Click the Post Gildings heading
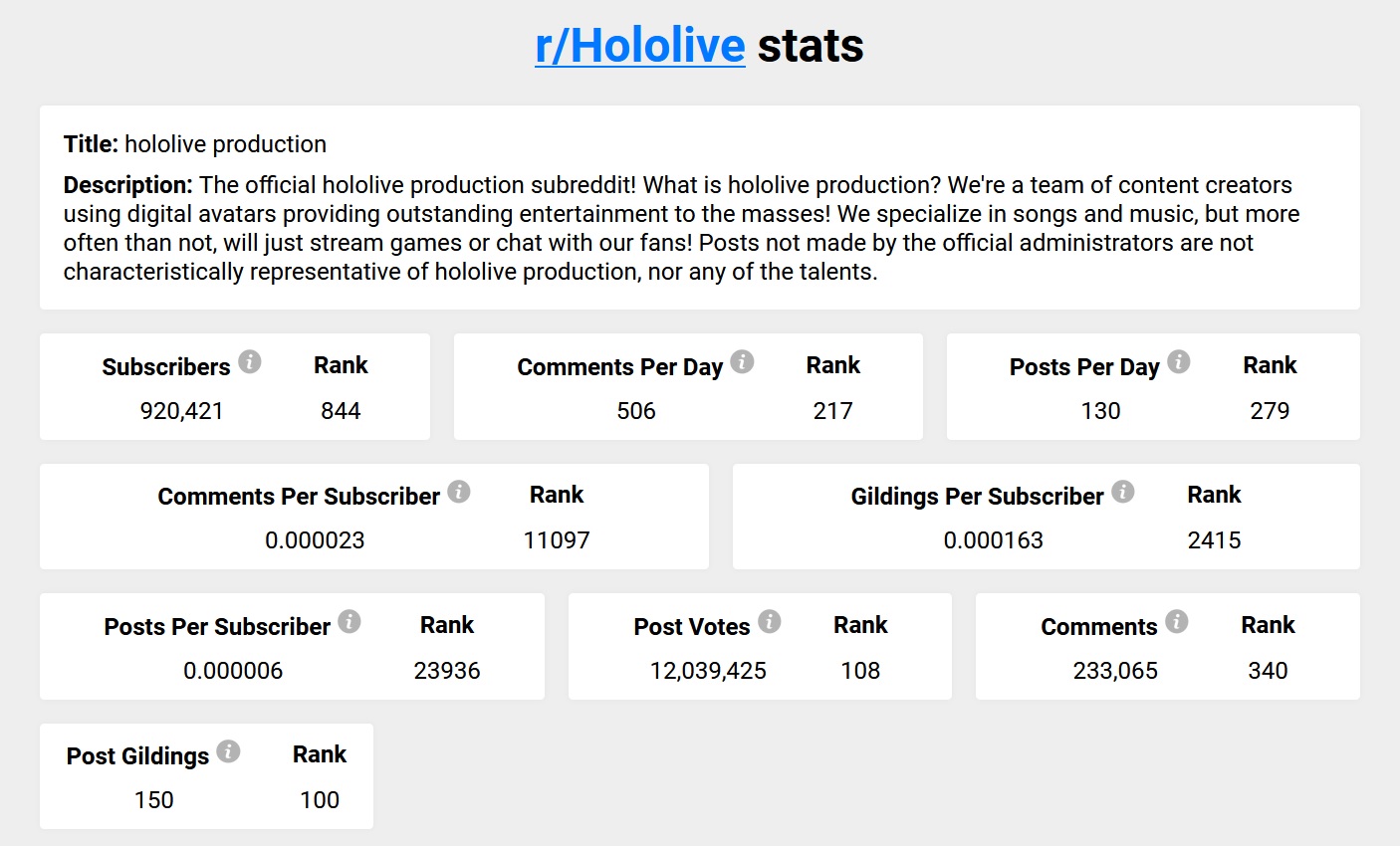The image size is (1400, 846). (137, 756)
